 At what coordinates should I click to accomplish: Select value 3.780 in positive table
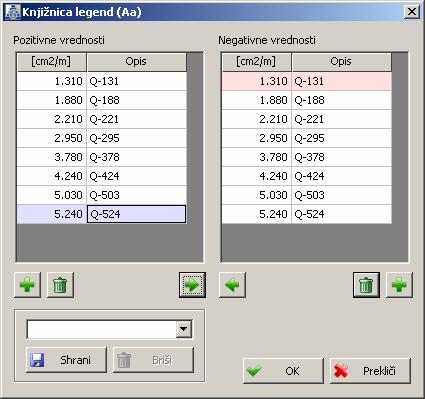(52, 157)
